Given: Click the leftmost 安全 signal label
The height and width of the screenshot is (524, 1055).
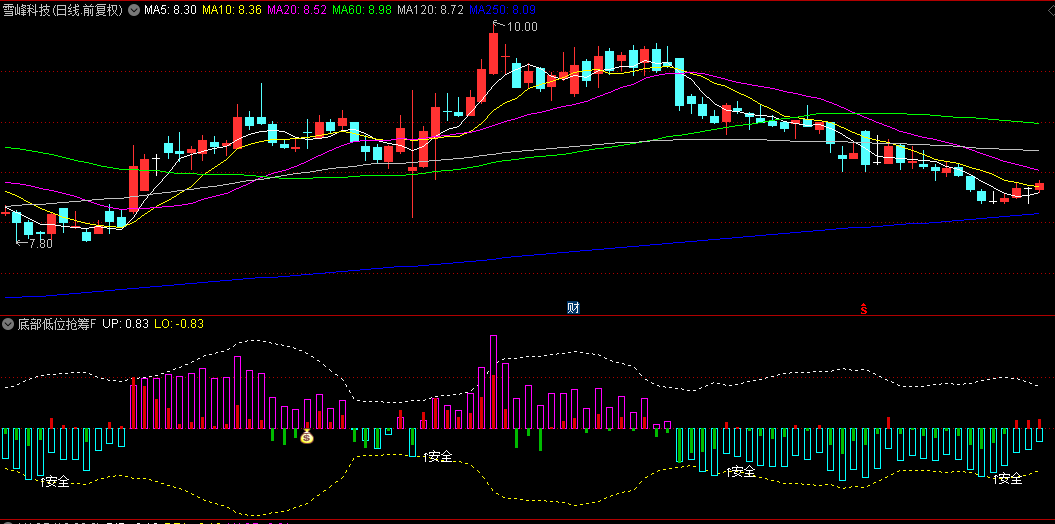Looking at the screenshot, I should pyautogui.click(x=55, y=482).
